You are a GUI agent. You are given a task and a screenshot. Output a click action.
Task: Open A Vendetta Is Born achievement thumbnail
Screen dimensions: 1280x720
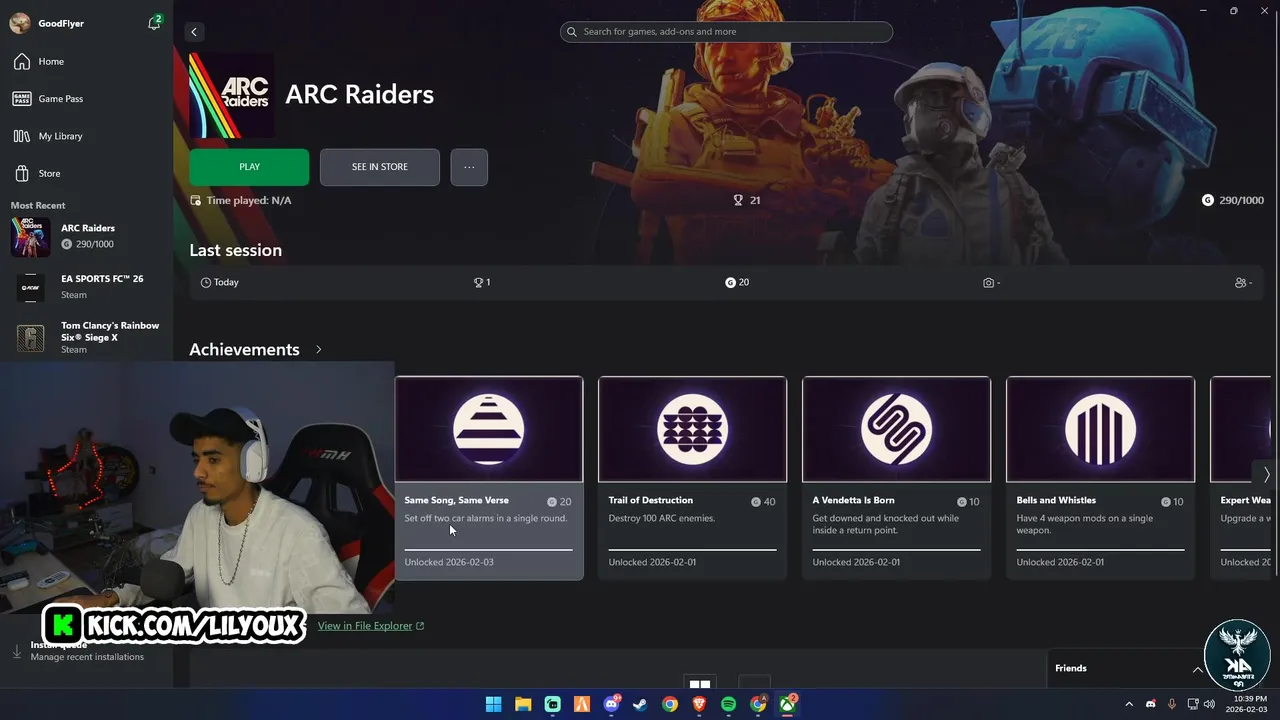coord(897,430)
